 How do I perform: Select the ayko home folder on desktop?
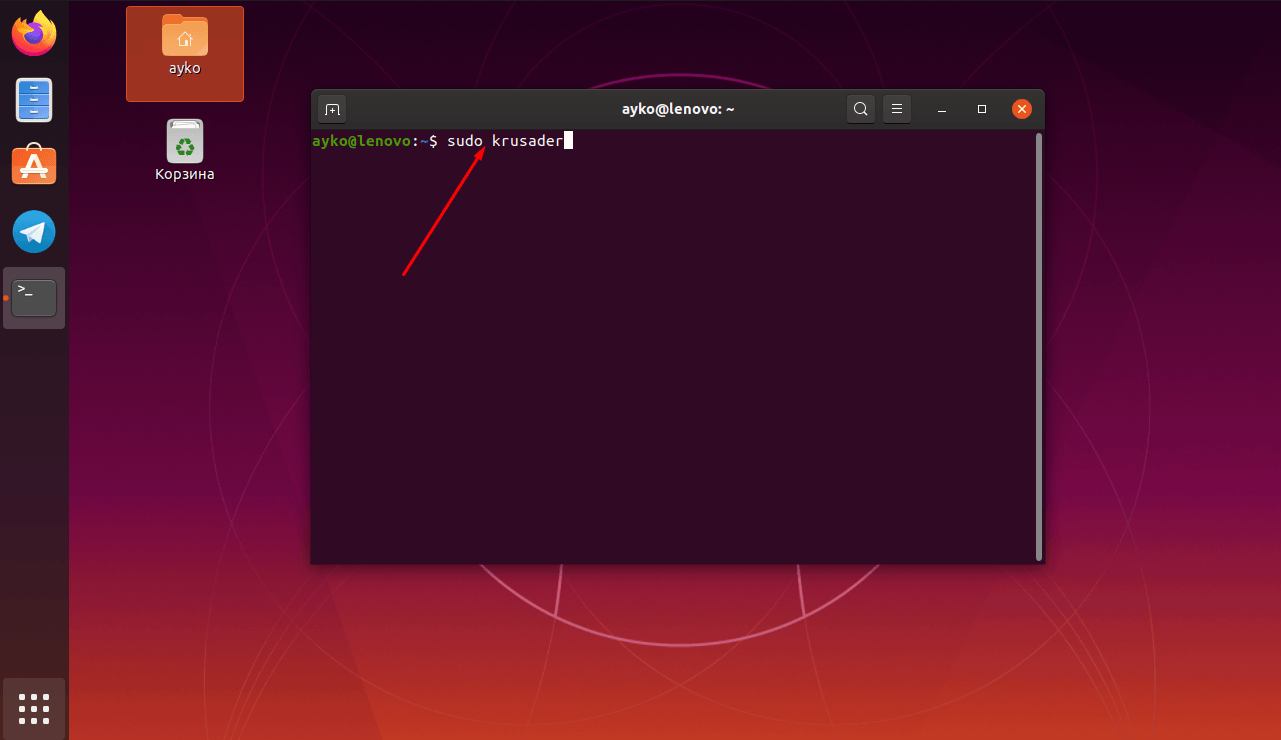(x=185, y=45)
